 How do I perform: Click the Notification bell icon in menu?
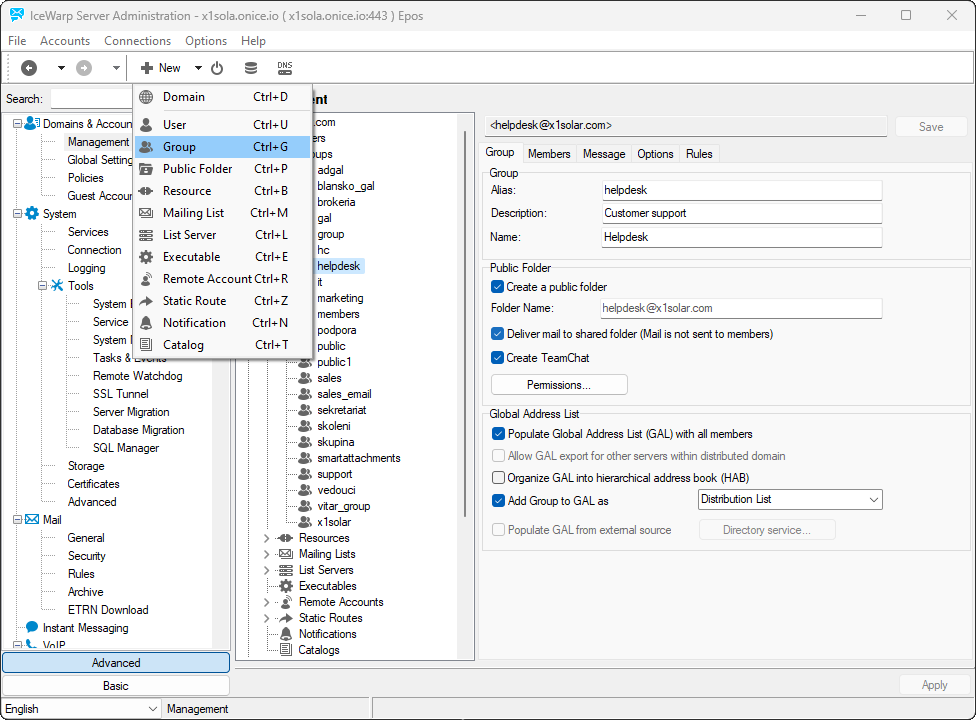pyautogui.click(x=146, y=323)
